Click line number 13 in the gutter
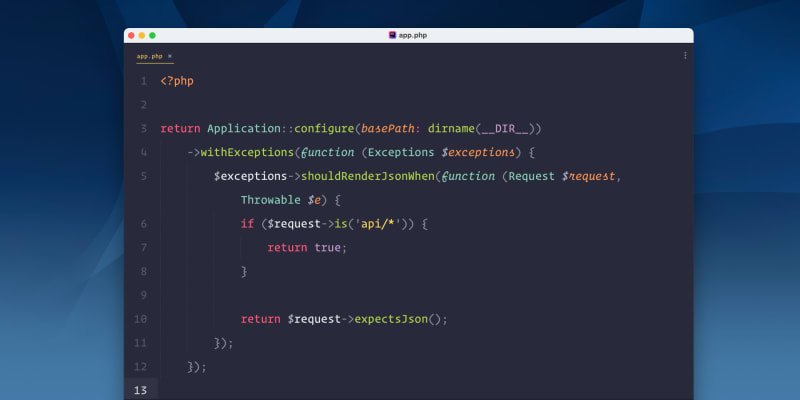This screenshot has height=400, width=800. point(141,390)
